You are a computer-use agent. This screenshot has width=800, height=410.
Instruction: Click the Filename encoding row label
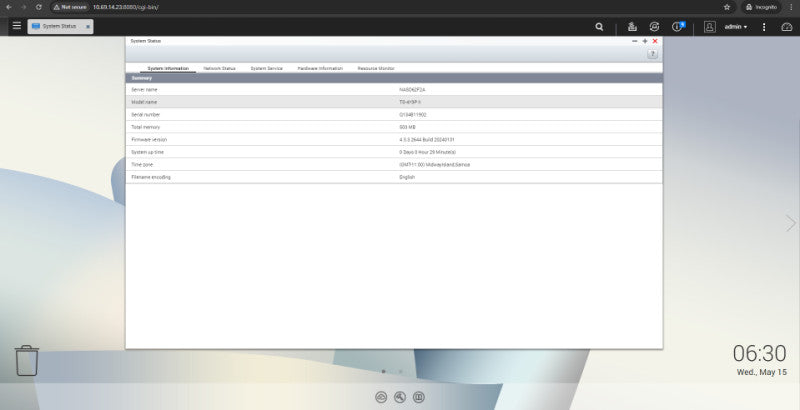pyautogui.click(x=151, y=177)
